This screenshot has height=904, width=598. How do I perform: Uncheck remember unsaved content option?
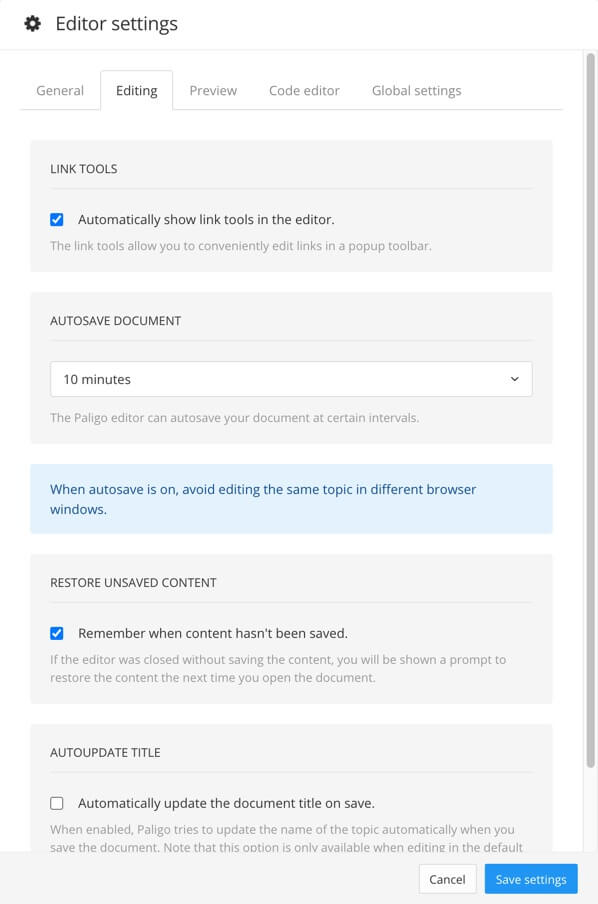57,633
